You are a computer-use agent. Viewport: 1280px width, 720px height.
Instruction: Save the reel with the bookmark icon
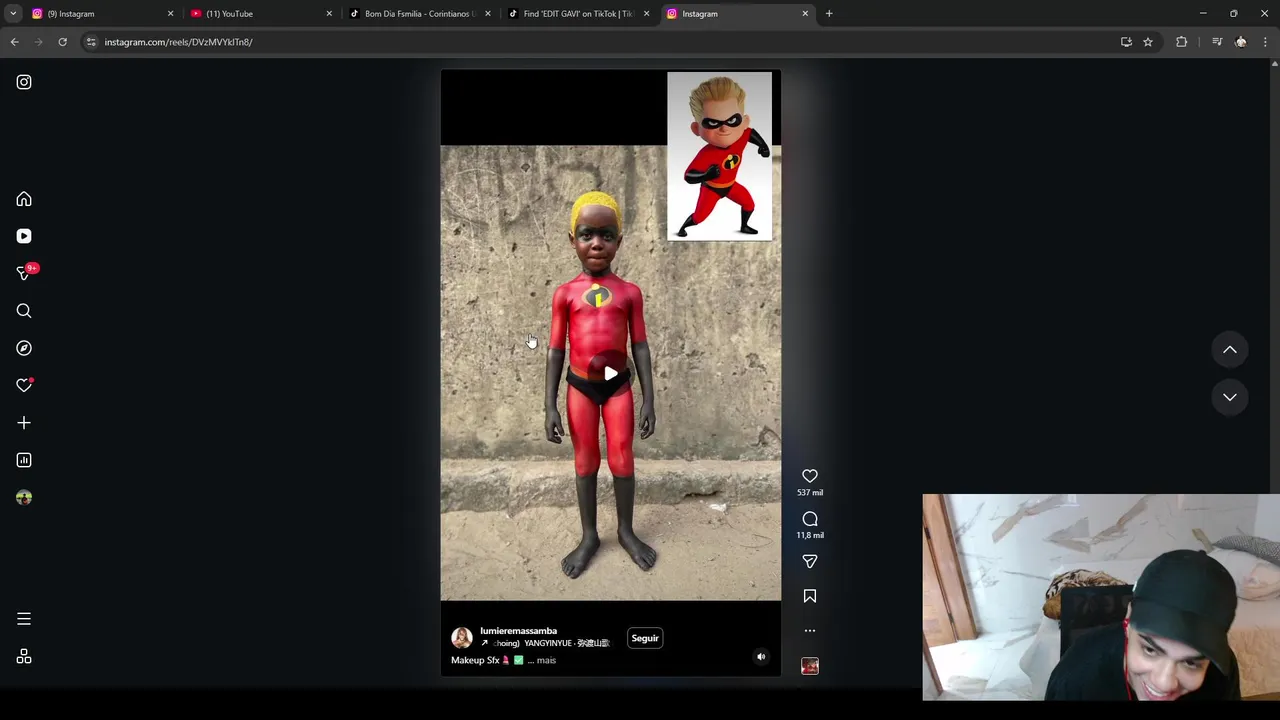point(810,596)
